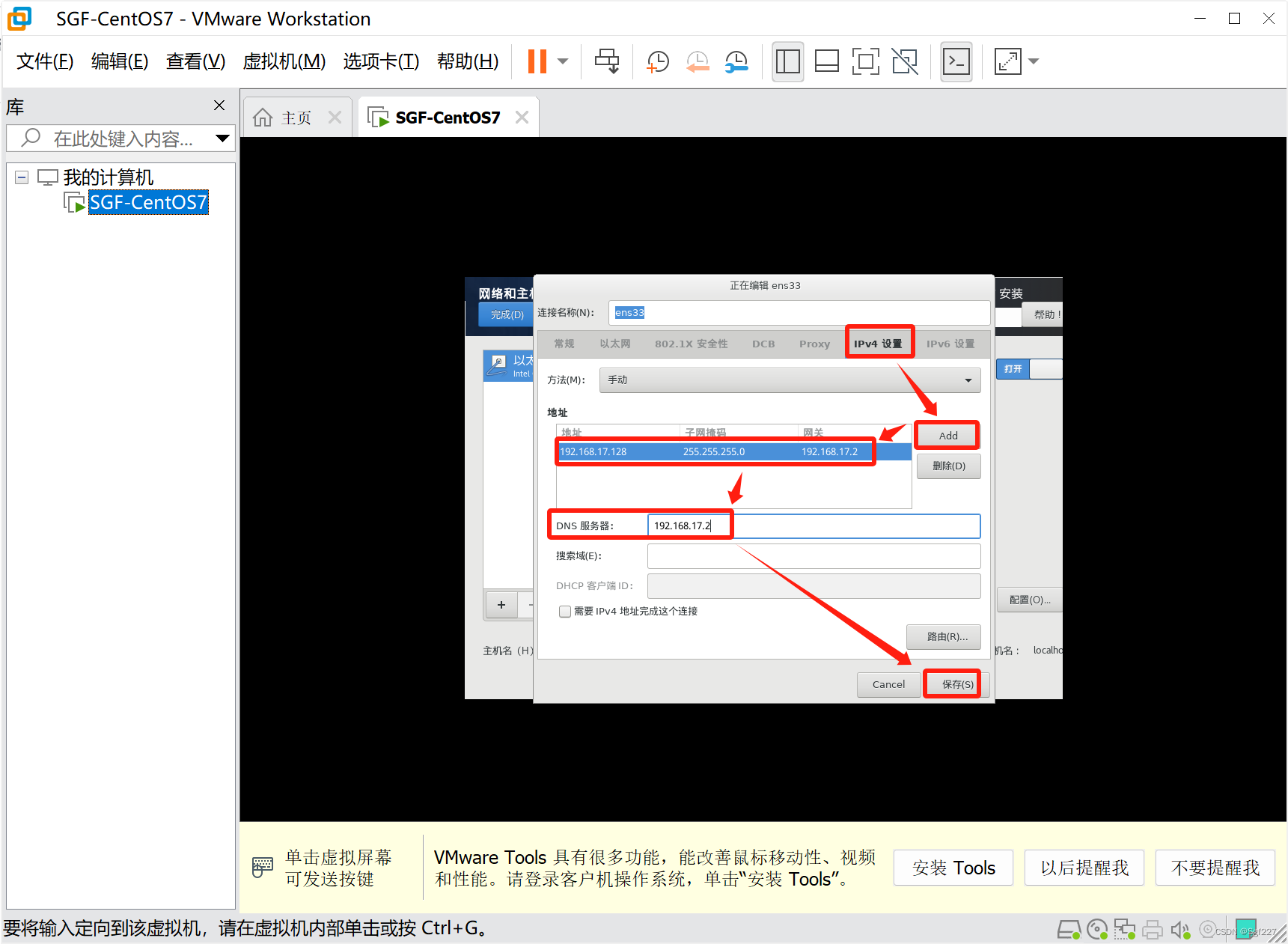Screen dimensions: 1288x944
Task: Take a snapshot of the virtual machine
Action: tap(657, 61)
